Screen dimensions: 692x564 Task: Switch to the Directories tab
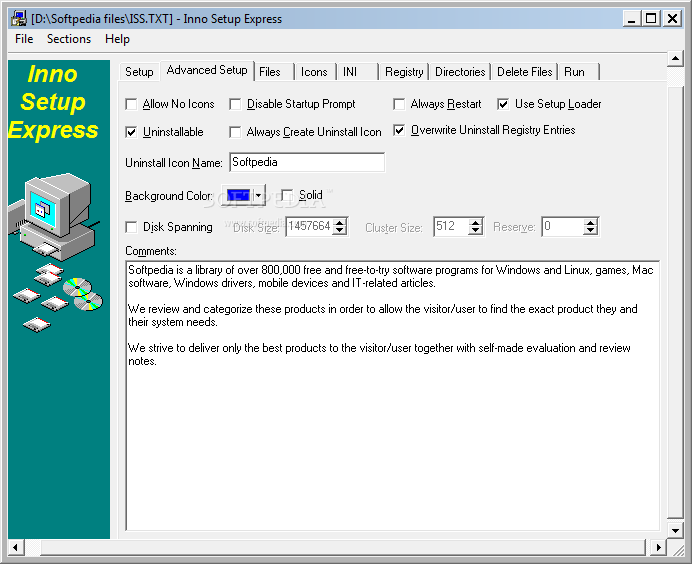460,71
